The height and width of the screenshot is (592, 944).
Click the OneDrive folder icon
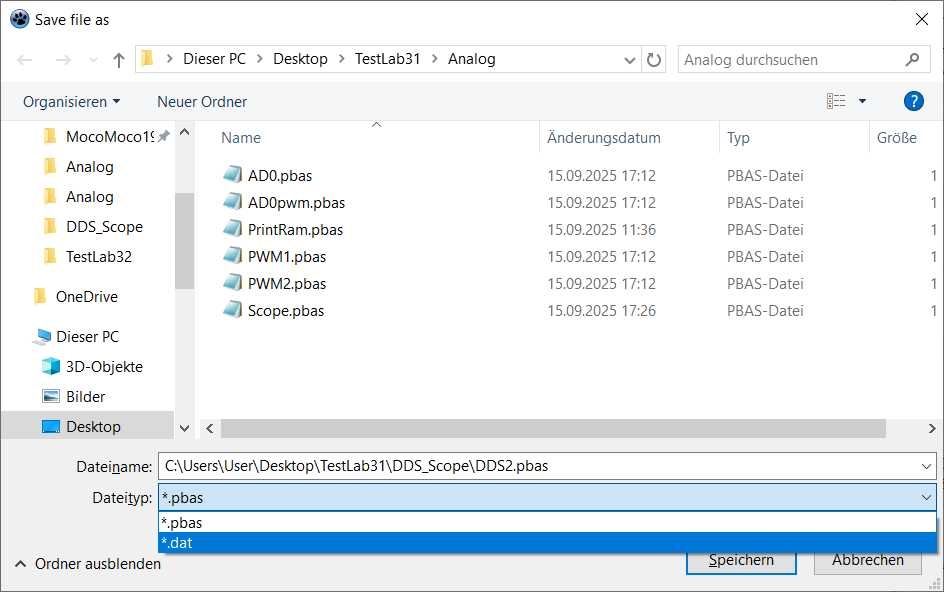coord(40,297)
